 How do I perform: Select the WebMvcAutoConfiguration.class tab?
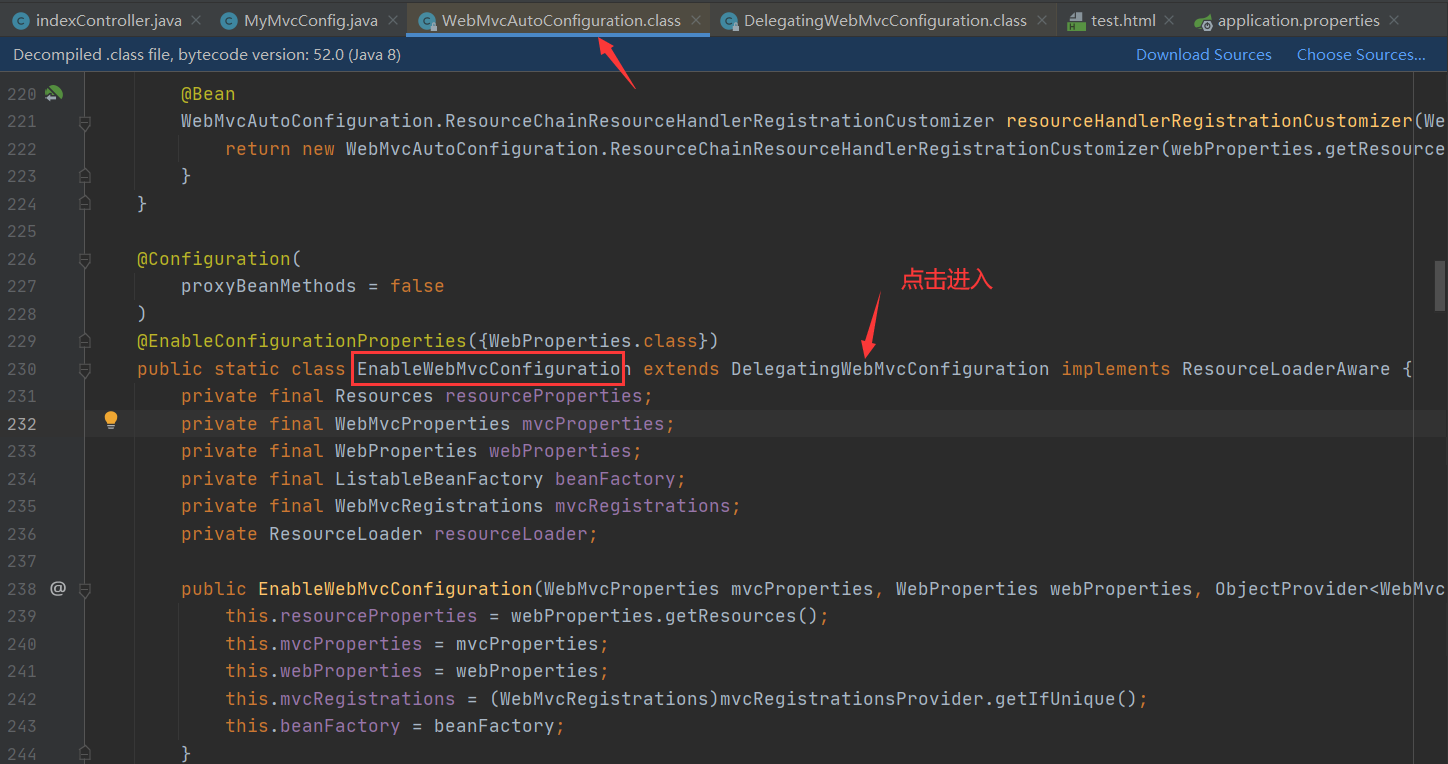pyautogui.click(x=561, y=20)
